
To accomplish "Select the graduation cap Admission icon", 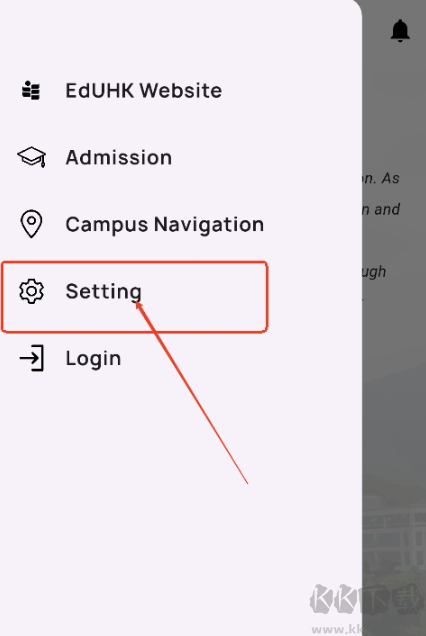I will click(32, 157).
